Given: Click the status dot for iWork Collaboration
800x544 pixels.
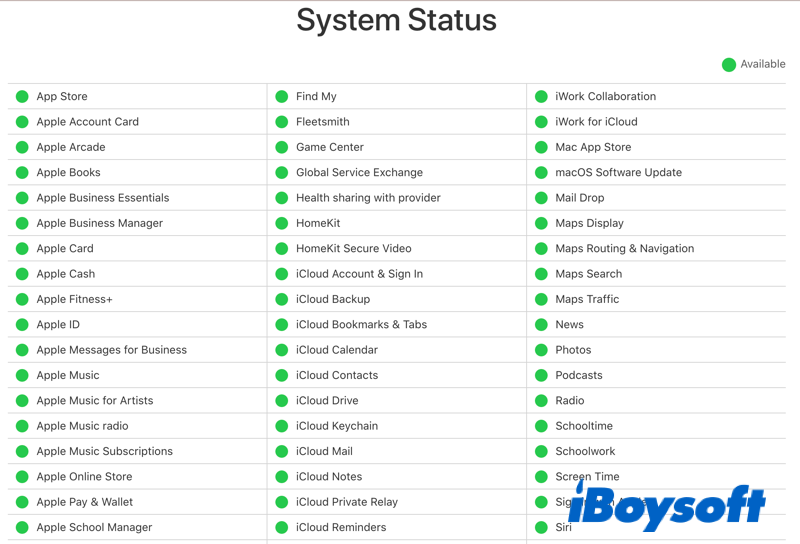Looking at the screenshot, I should [x=541, y=97].
